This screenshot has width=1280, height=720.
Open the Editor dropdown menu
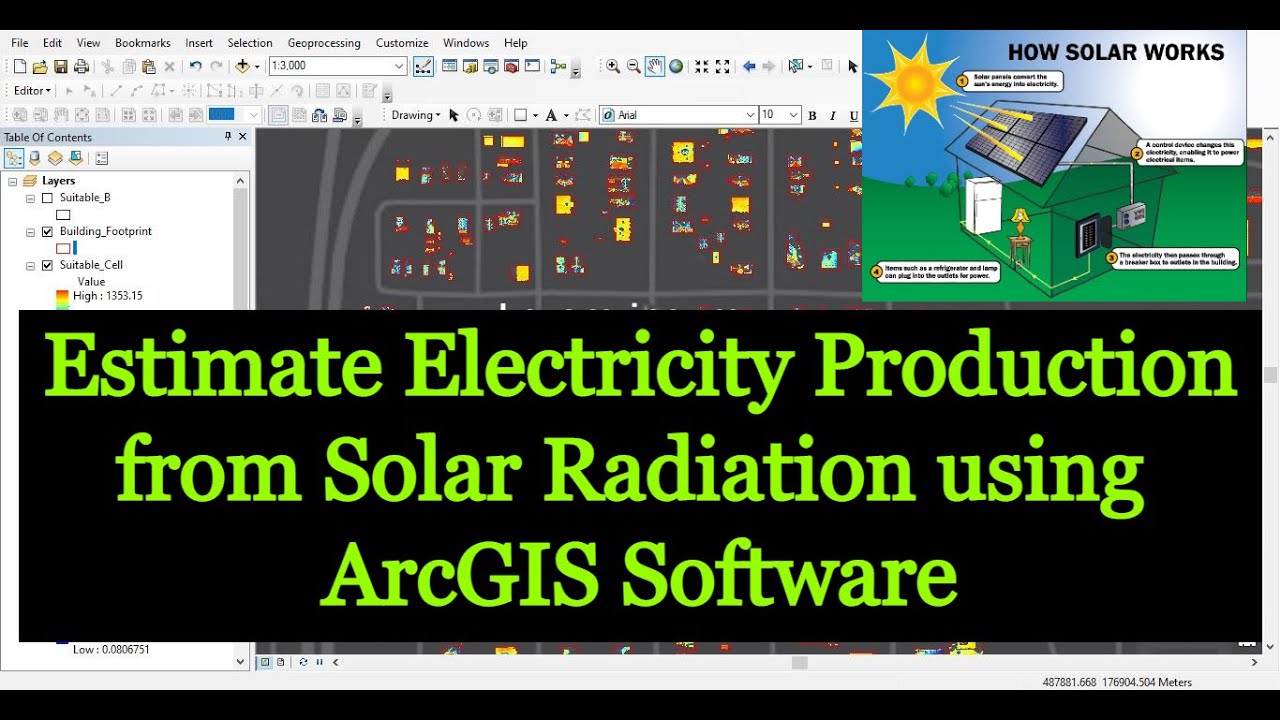(32, 91)
